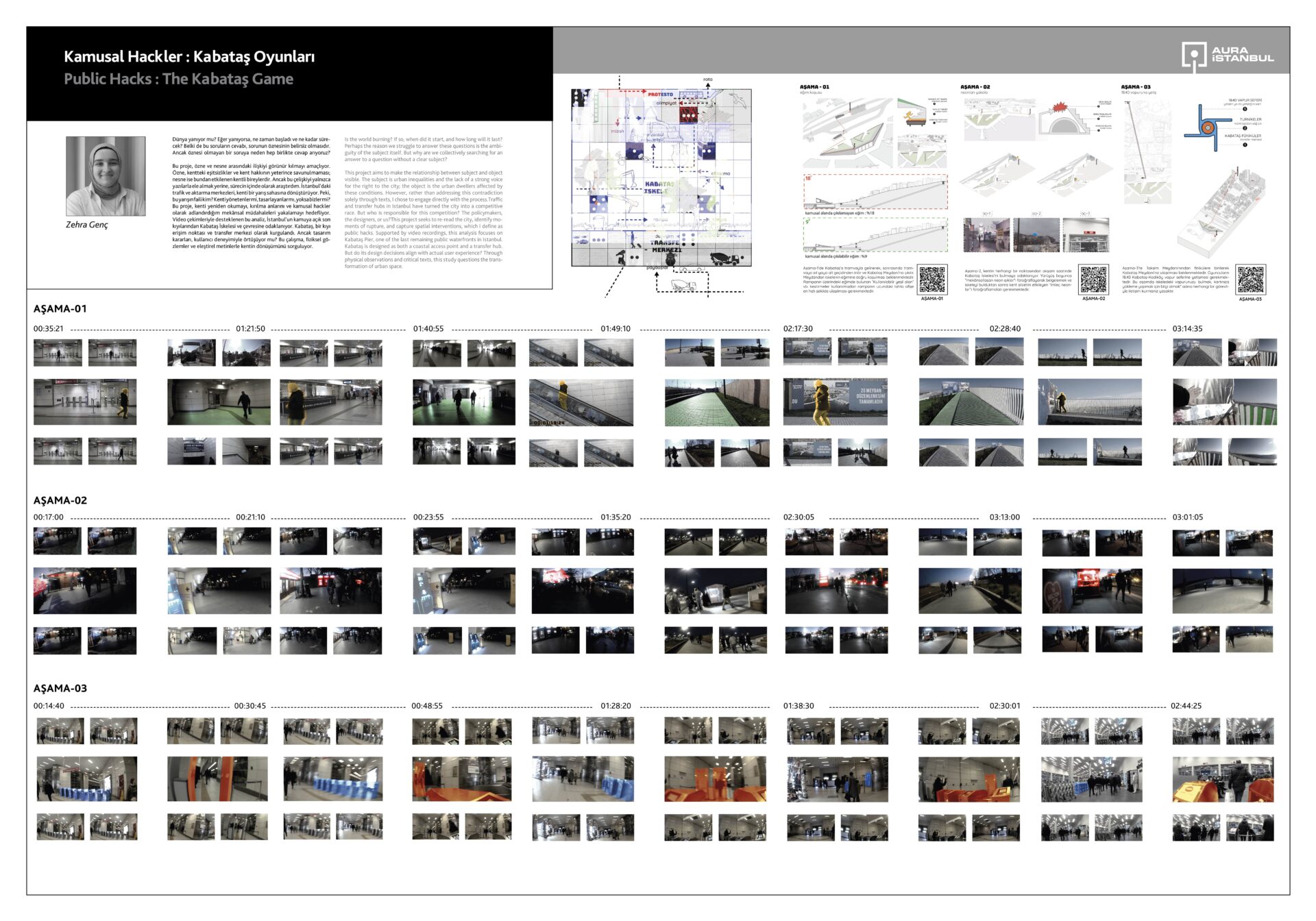Click the 00:35:21 timestamp marker in the AŞAMA-01 section
Viewport: 1316px width, 921px height.
coord(49,329)
